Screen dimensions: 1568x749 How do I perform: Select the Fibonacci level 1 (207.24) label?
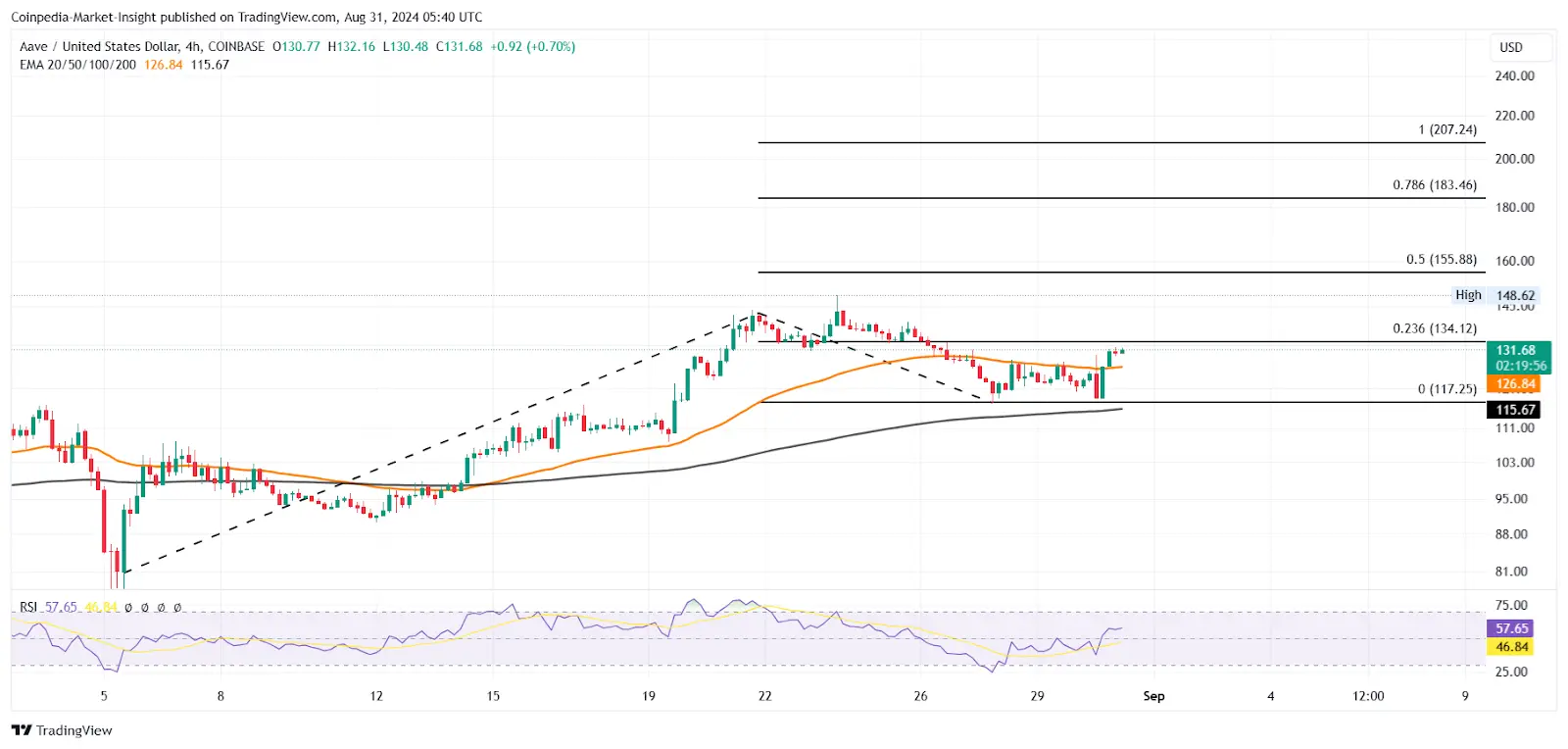pyautogui.click(x=1447, y=129)
